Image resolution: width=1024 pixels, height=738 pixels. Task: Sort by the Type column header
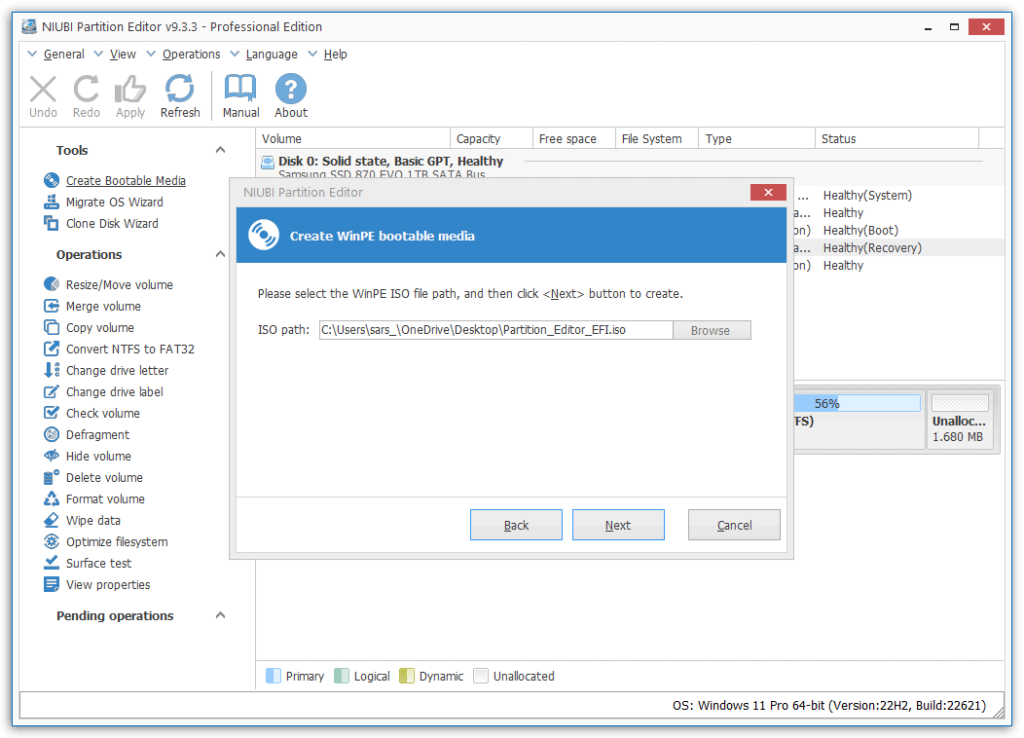(757, 138)
